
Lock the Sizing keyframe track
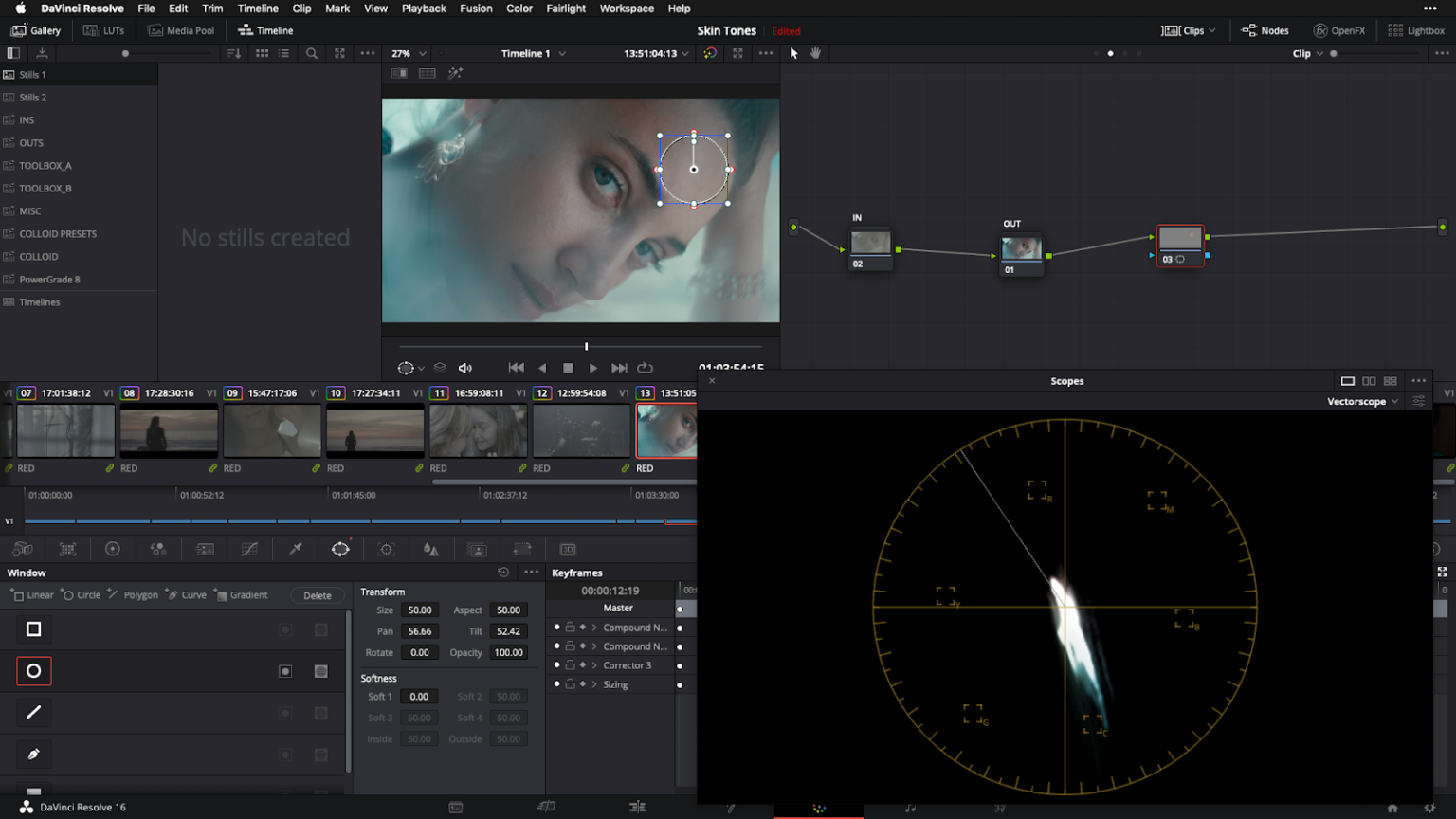571,683
